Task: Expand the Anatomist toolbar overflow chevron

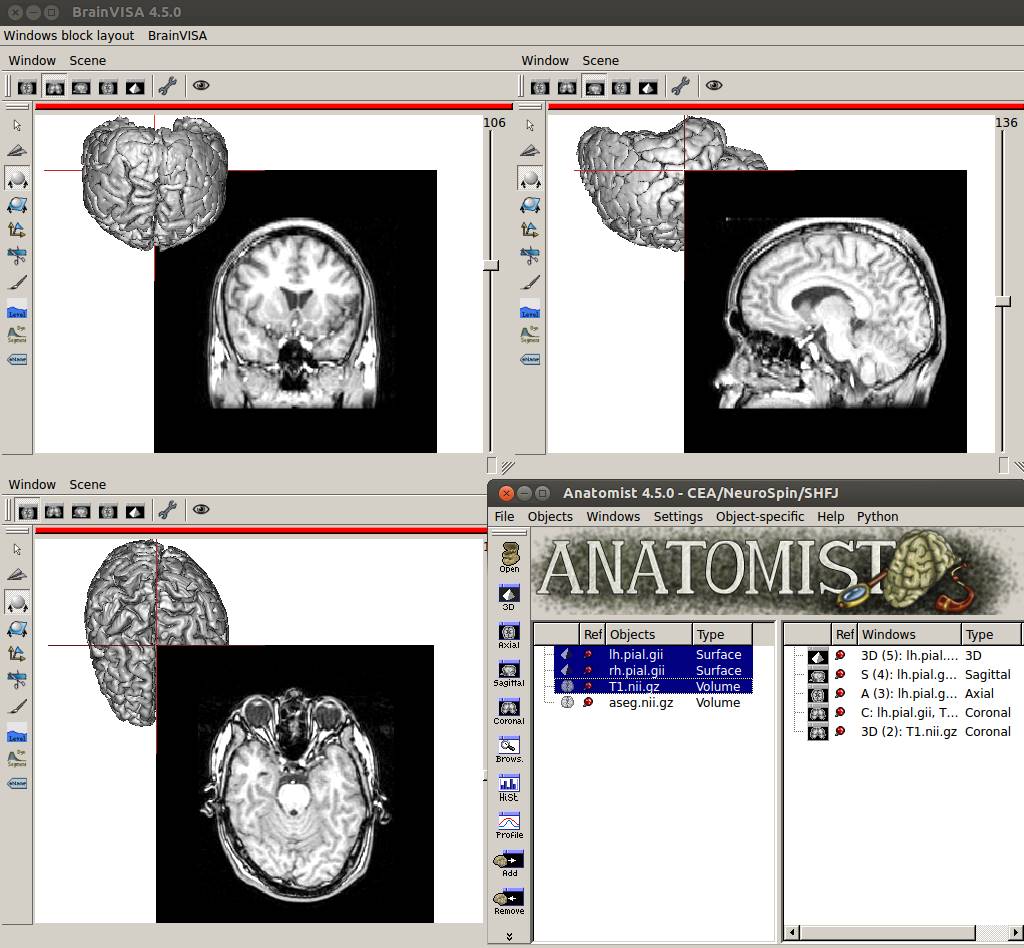Action: [x=509, y=936]
